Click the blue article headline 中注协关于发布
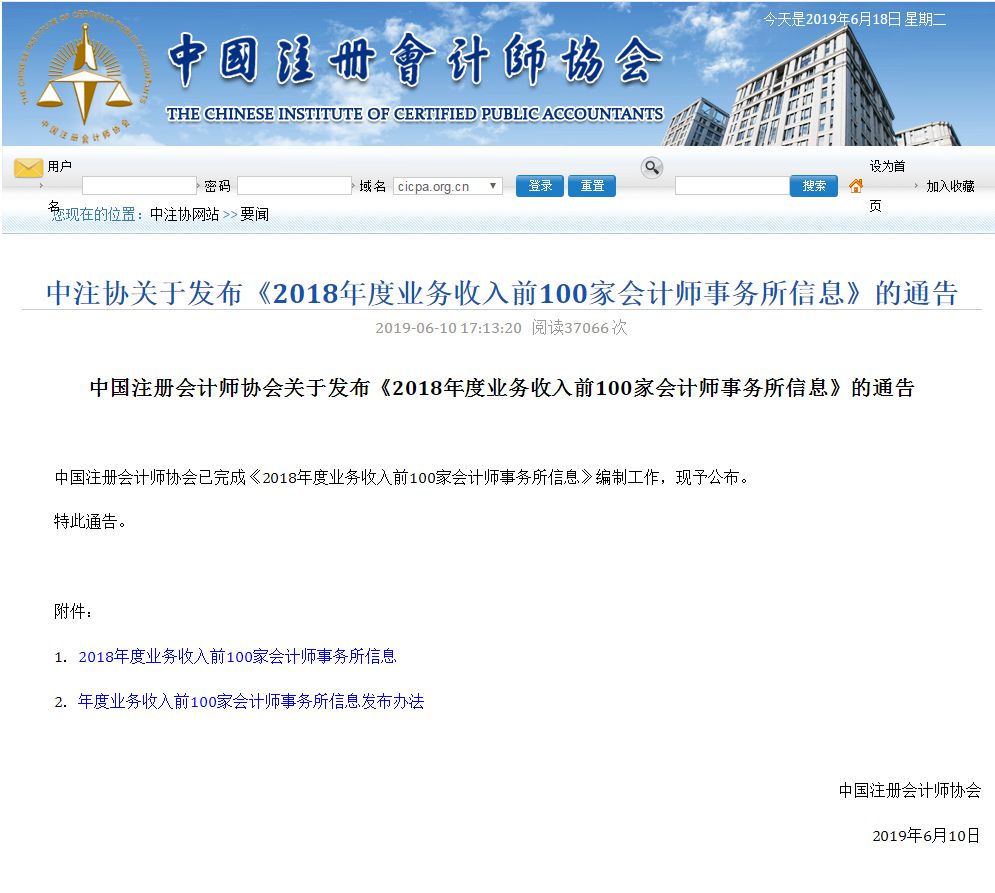 501,293
